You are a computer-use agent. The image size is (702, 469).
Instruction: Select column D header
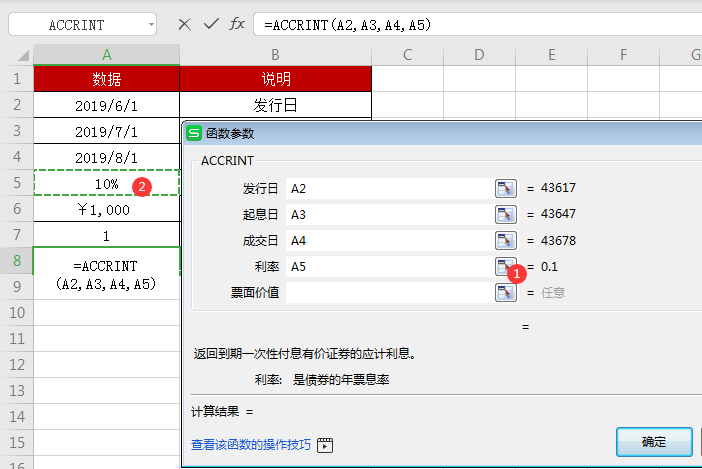click(479, 54)
